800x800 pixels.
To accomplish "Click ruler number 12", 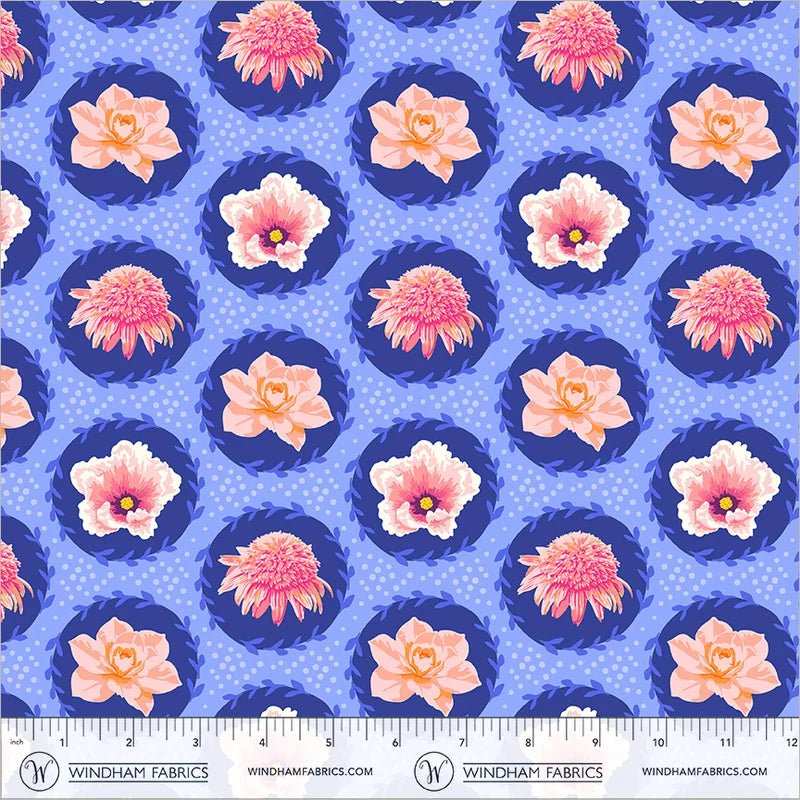I will 792,742.
